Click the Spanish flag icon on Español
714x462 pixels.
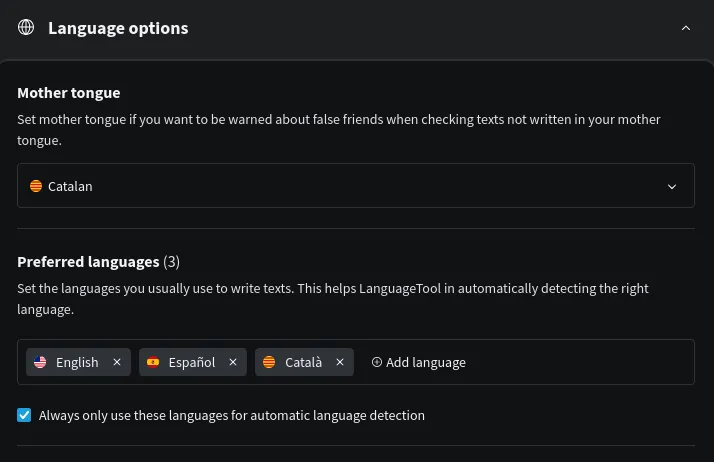click(x=153, y=362)
